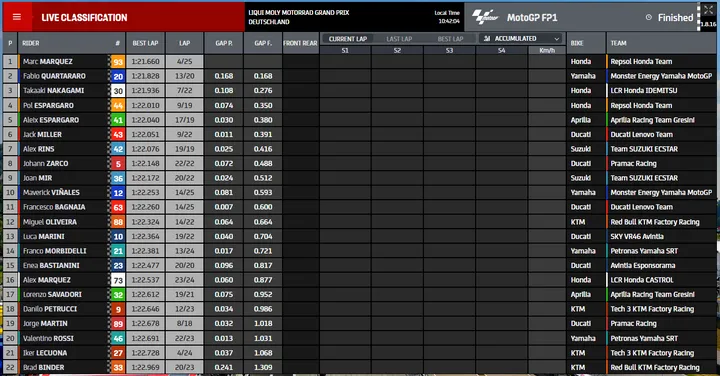The width and height of the screenshot is (720, 376).
Task: Sort by the Best Lap column header
Action: coord(145,43)
